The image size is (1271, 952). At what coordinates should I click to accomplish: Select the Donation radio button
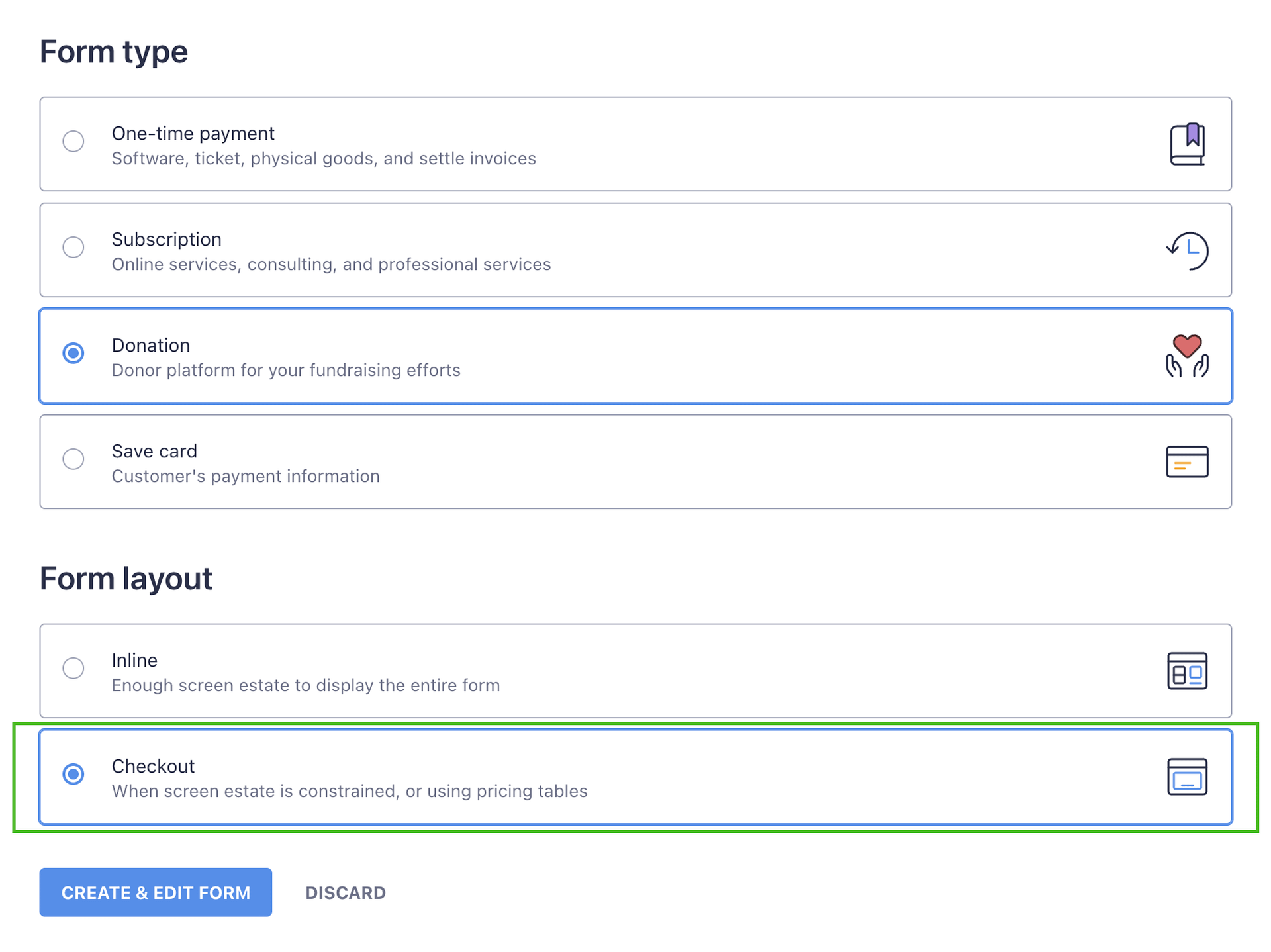[73, 354]
